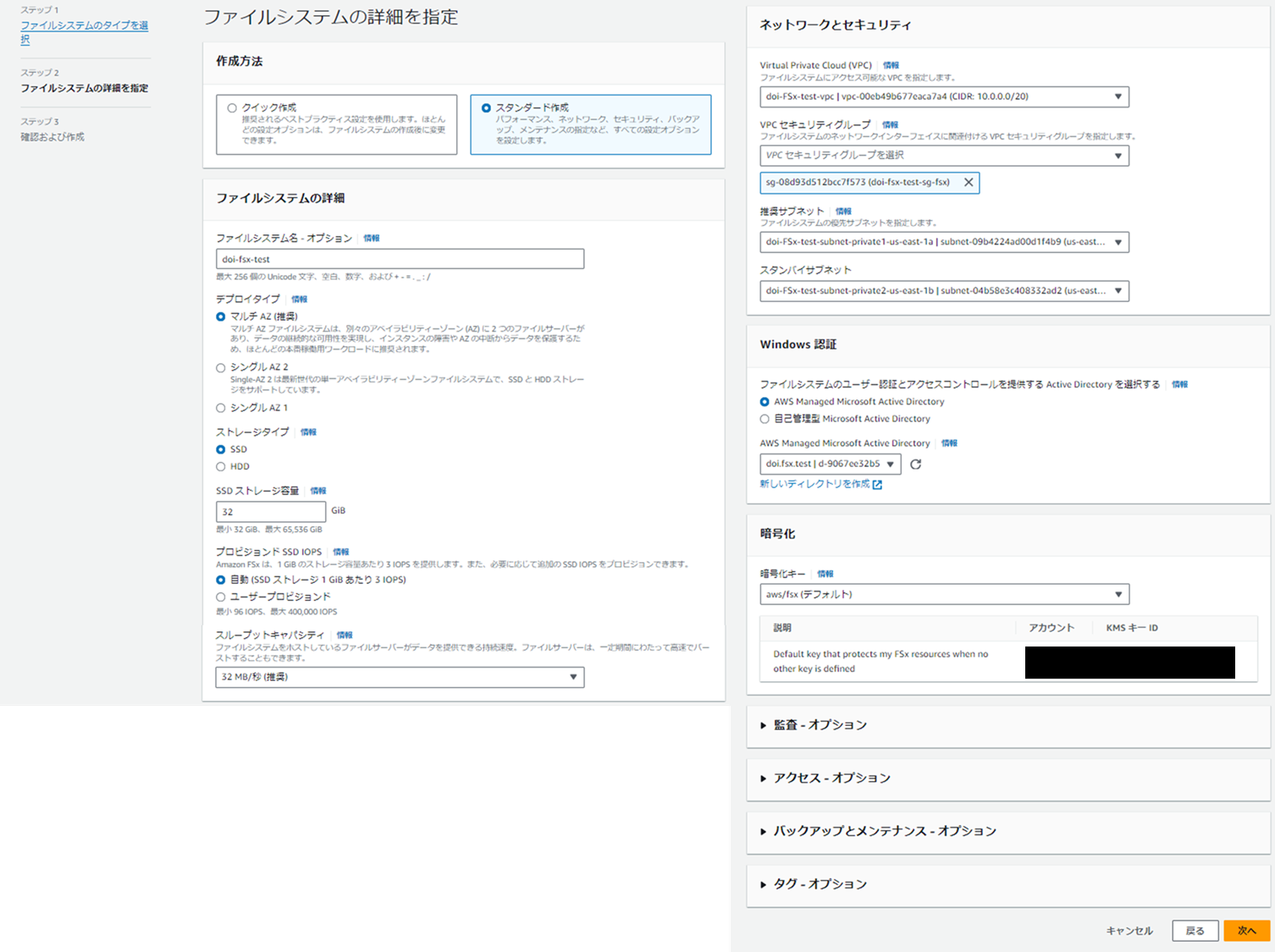Open 情報 link next to 推奨サブネット

tap(843, 212)
